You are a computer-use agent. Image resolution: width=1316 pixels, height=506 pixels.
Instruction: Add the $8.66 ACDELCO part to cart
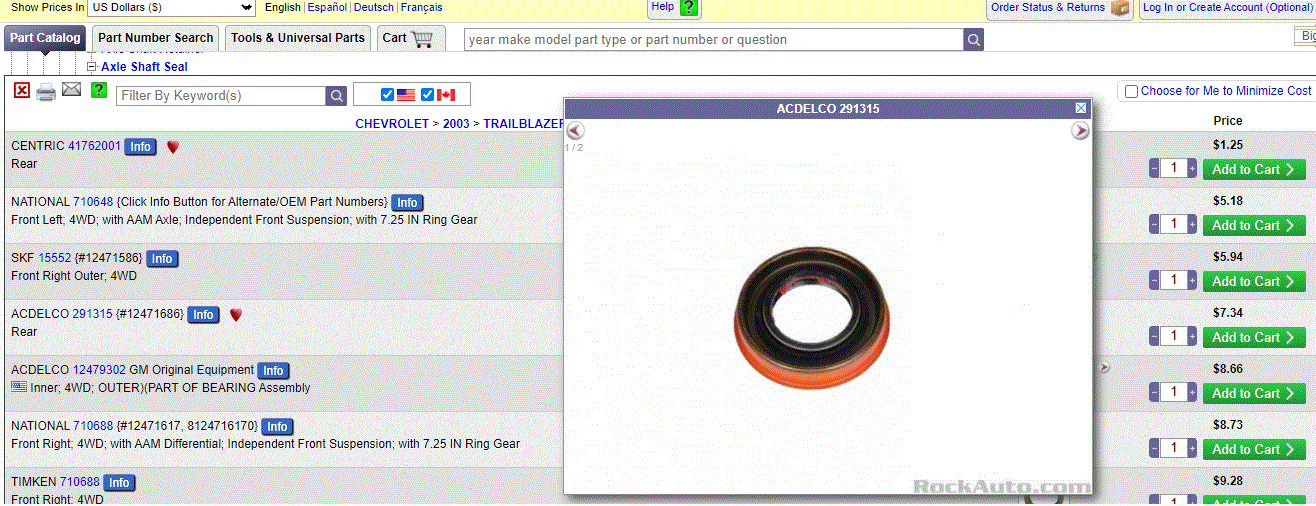coord(1254,393)
